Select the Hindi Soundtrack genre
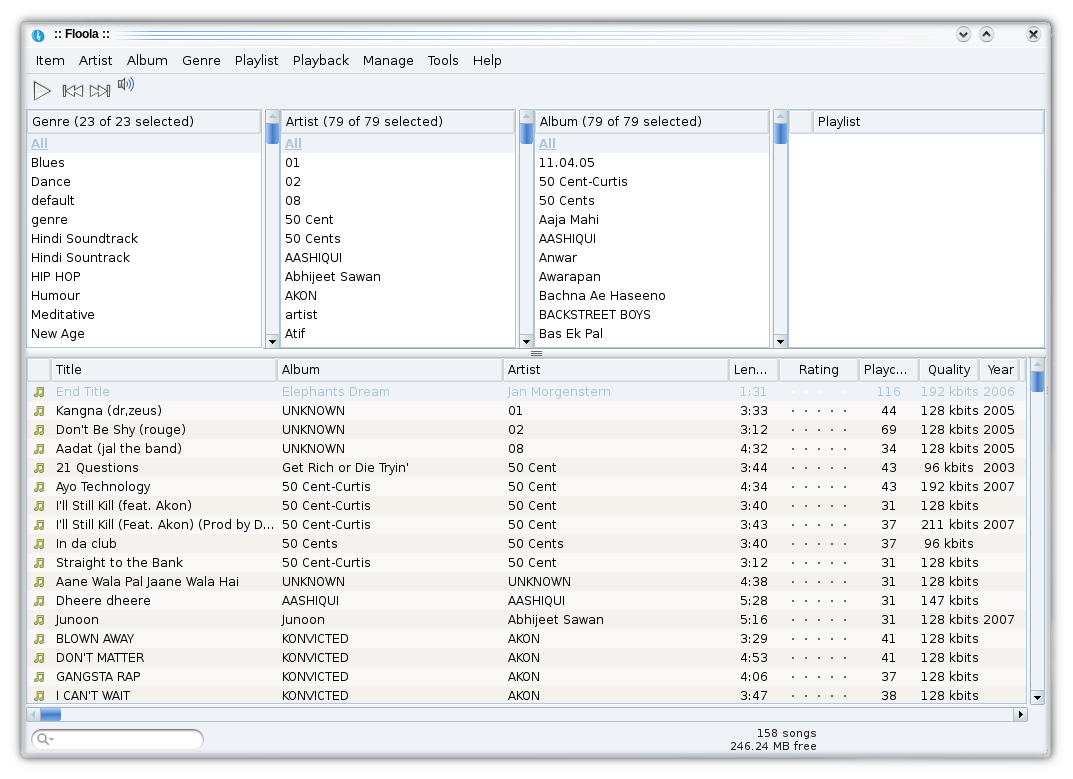 pos(84,239)
